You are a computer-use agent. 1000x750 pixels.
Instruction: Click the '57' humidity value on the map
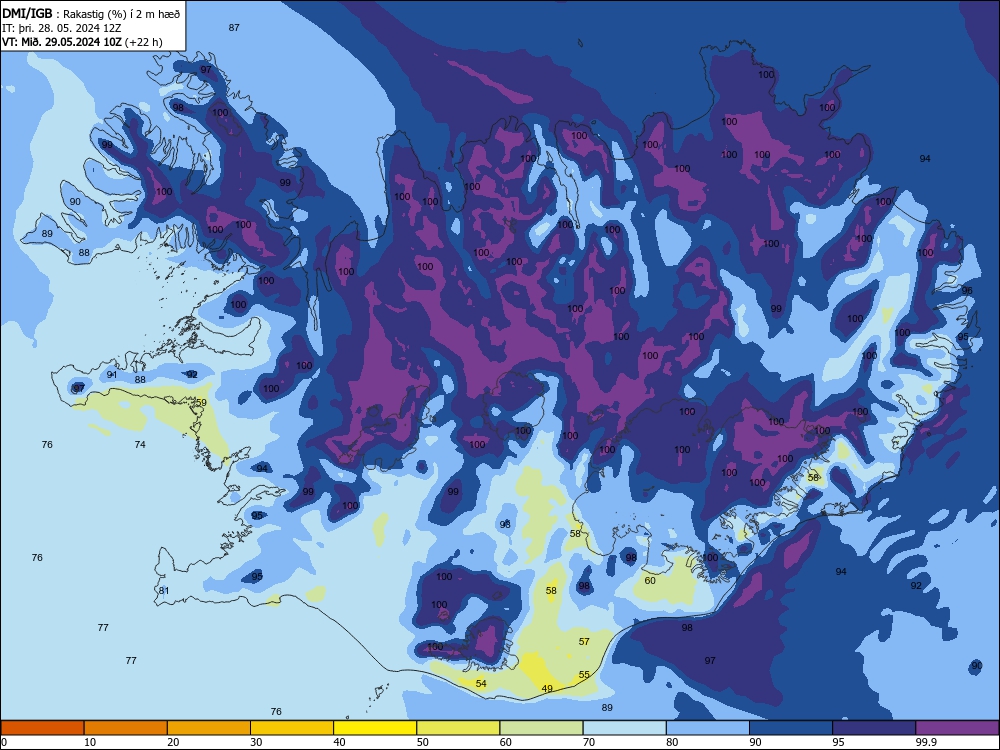pyautogui.click(x=584, y=642)
